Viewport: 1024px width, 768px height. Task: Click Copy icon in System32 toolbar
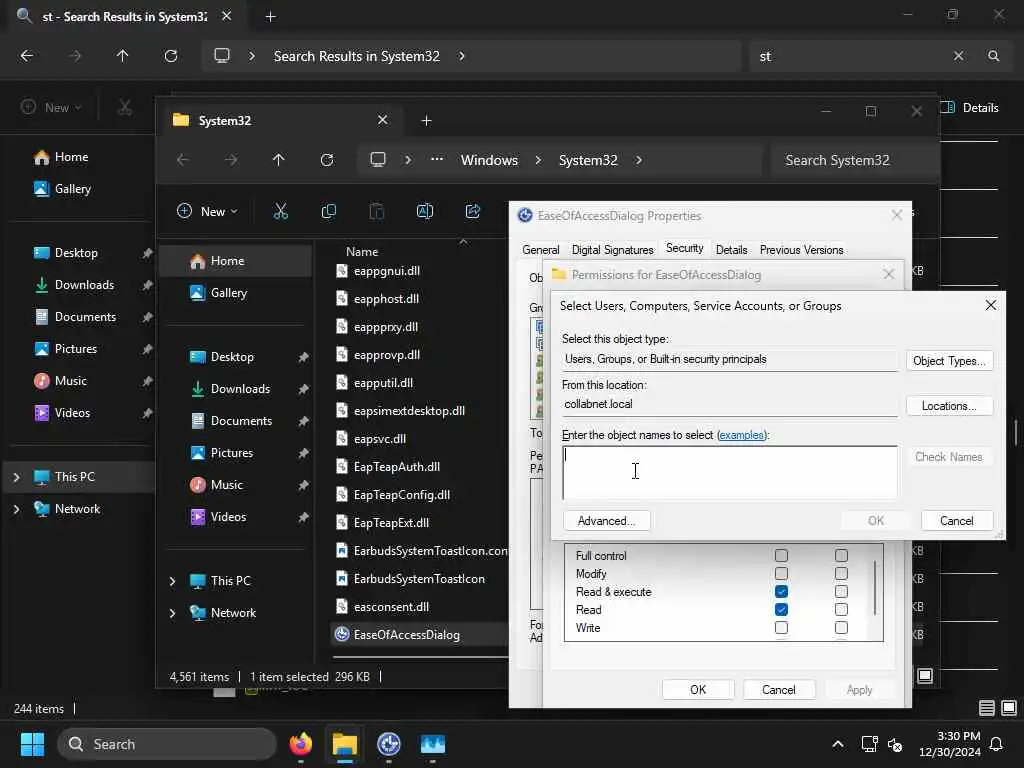click(328, 211)
